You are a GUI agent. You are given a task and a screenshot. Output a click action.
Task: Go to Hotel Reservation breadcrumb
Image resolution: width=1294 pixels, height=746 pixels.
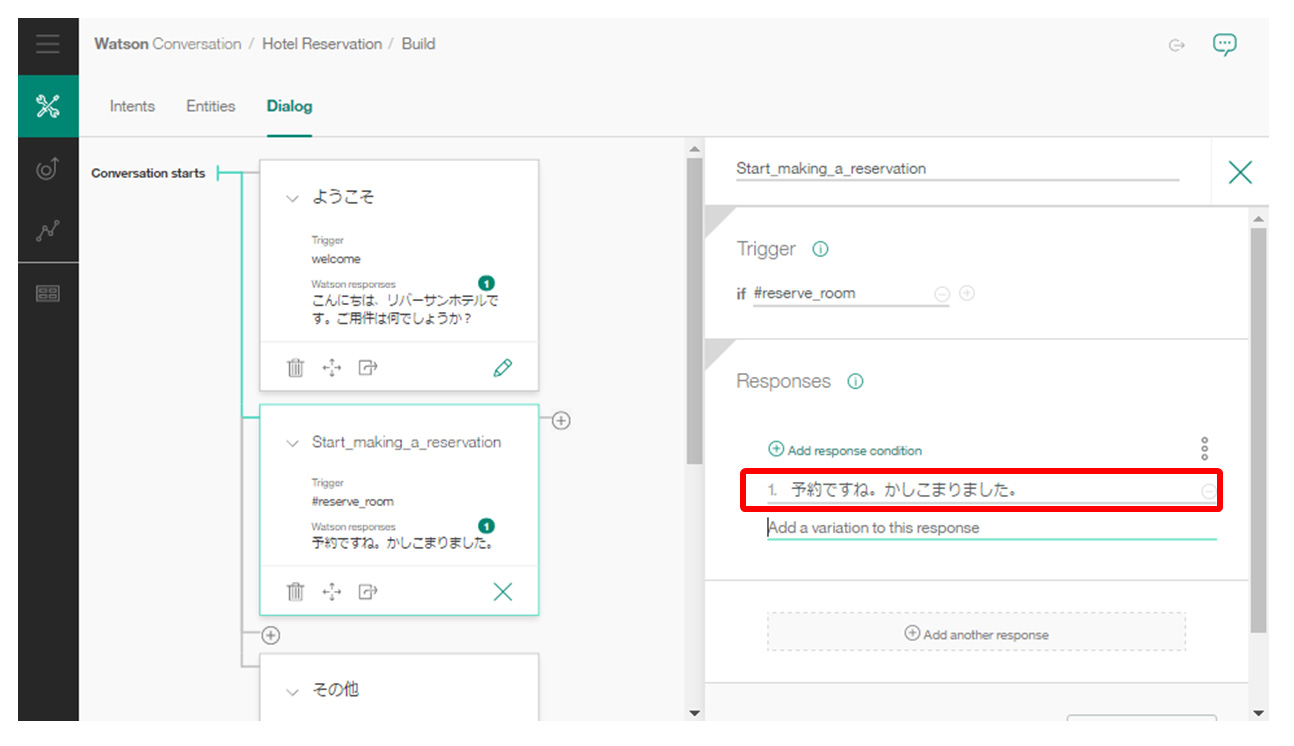(322, 44)
